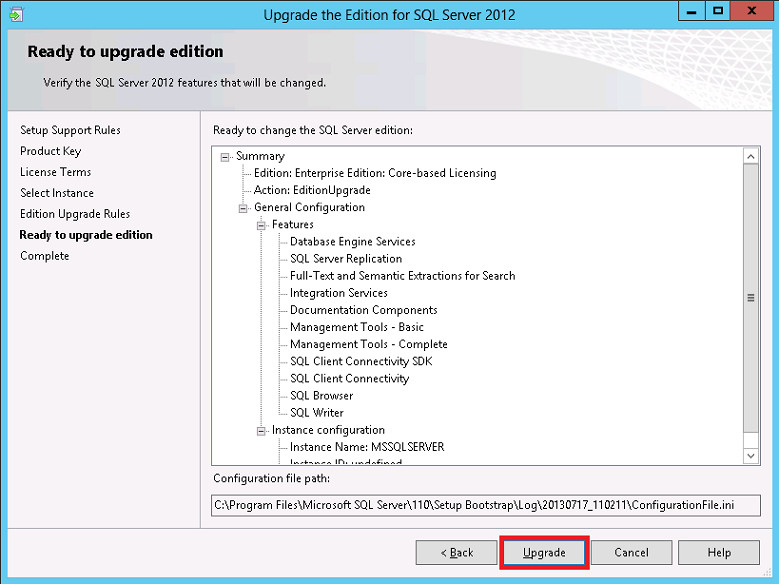Image resolution: width=779 pixels, height=584 pixels.
Task: Collapse the Instance configuration node
Action: [261, 431]
